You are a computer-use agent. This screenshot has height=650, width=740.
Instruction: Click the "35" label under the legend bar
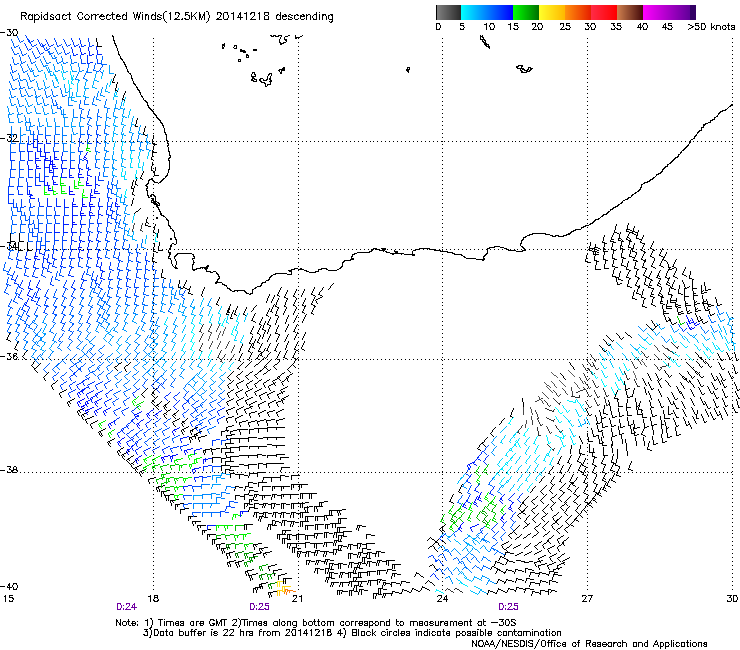click(616, 27)
